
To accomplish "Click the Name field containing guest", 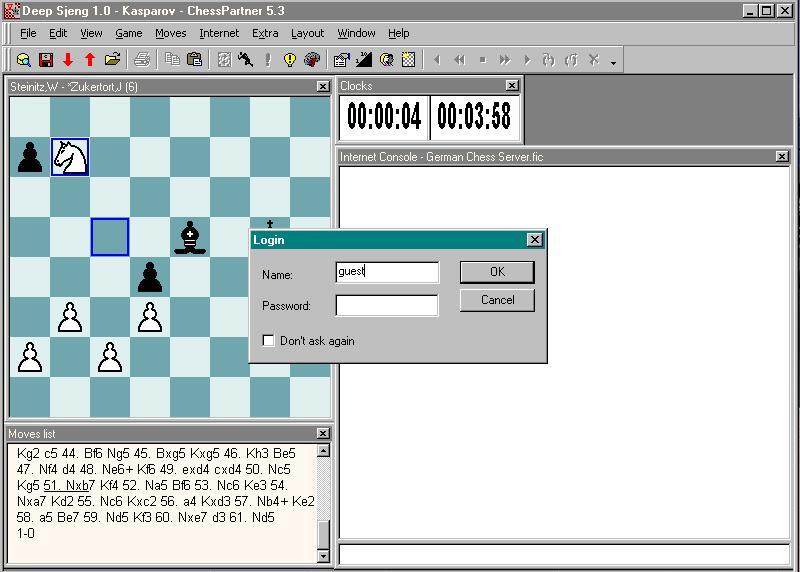I will point(387,272).
